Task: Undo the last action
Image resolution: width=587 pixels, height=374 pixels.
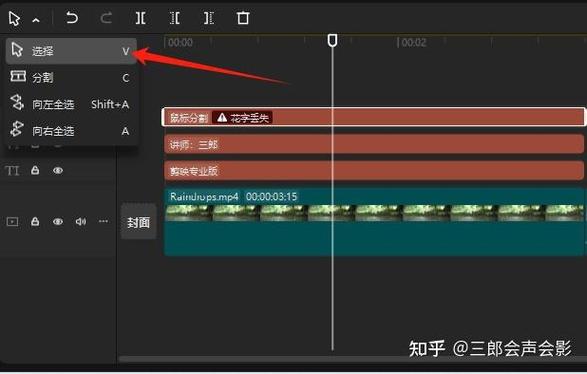Action: pos(72,18)
